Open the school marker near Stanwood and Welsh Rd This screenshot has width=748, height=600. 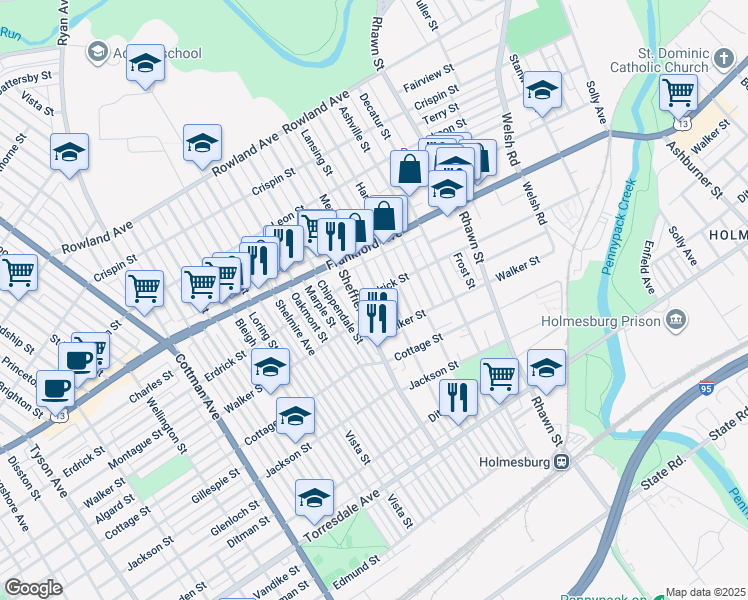click(542, 93)
